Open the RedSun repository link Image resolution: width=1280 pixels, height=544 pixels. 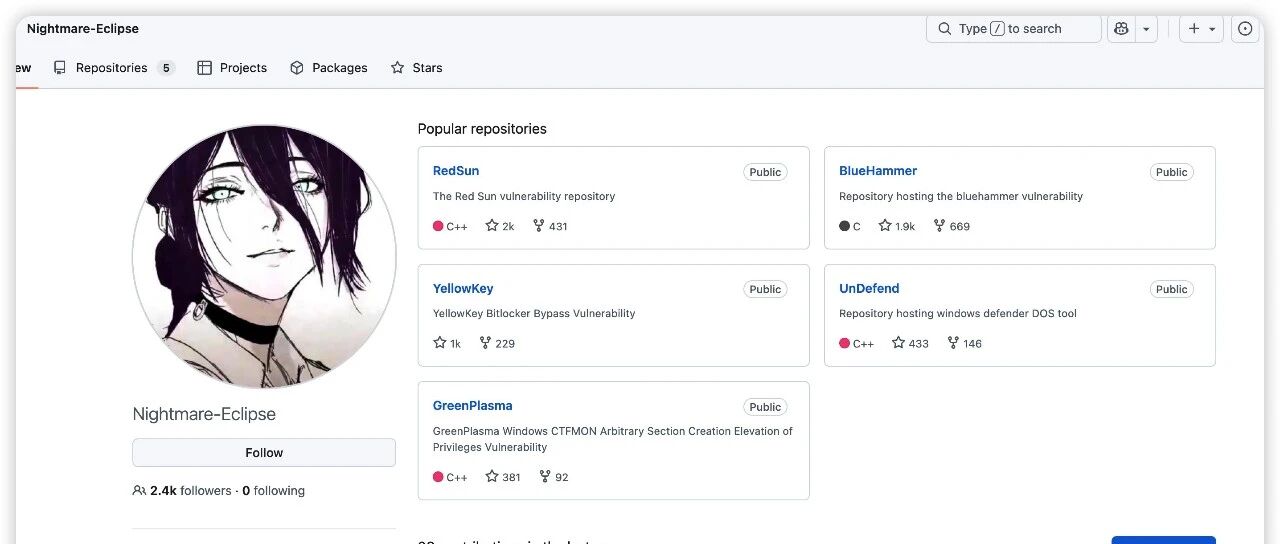pyautogui.click(x=456, y=171)
